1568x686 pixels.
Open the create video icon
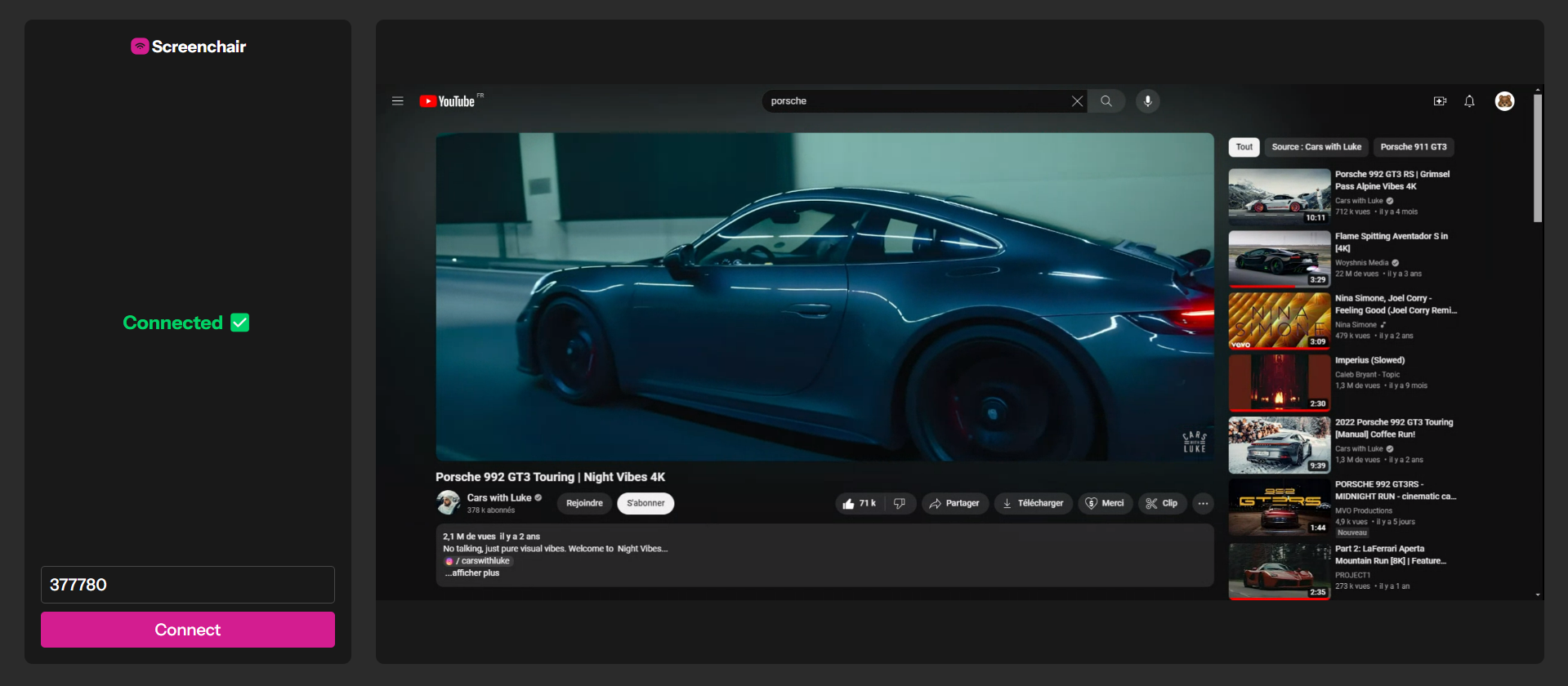coord(1440,101)
